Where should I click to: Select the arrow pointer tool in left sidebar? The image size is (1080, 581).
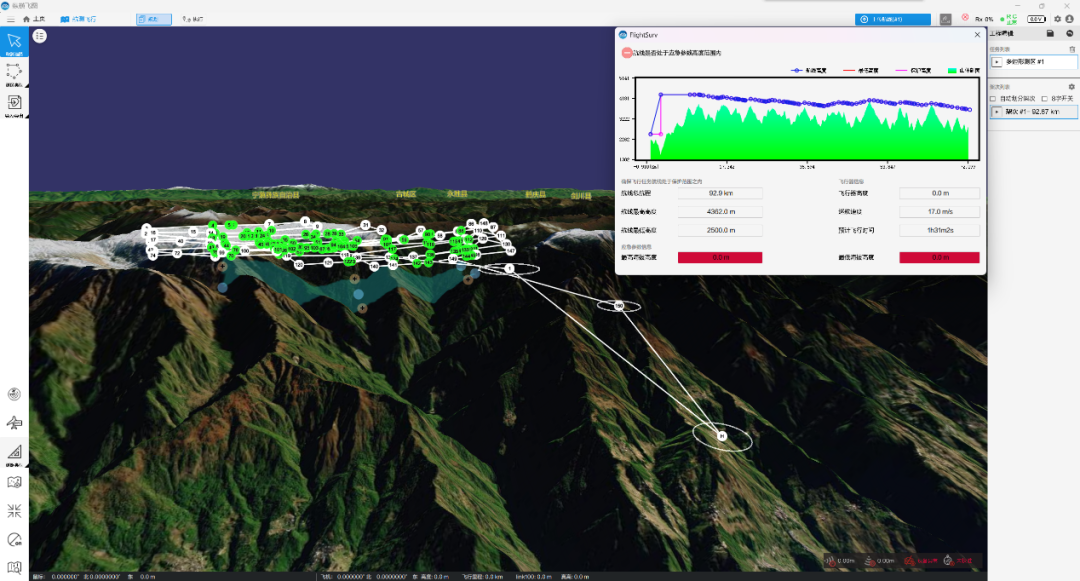click(x=14, y=42)
